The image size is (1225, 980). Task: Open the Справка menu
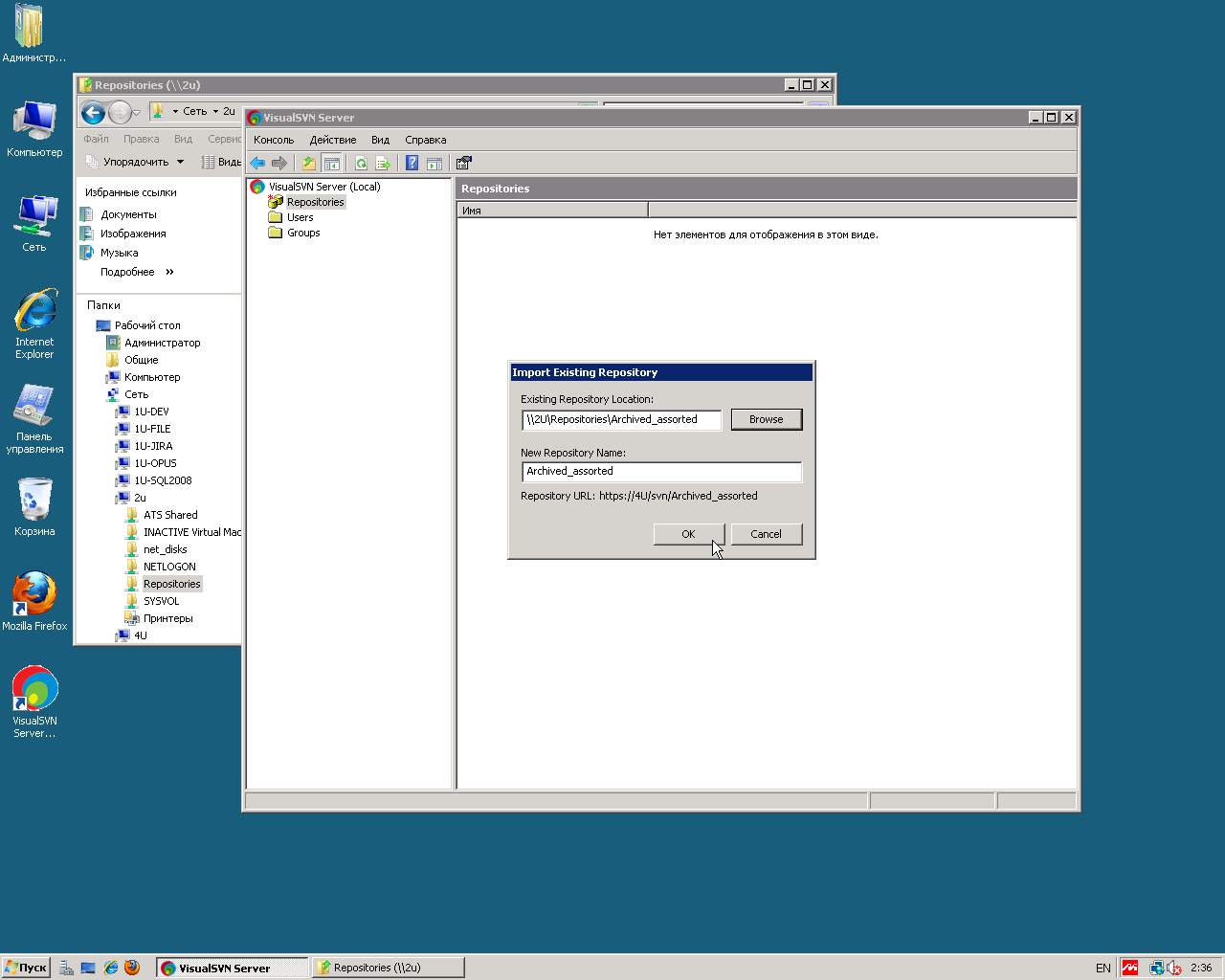(x=426, y=140)
